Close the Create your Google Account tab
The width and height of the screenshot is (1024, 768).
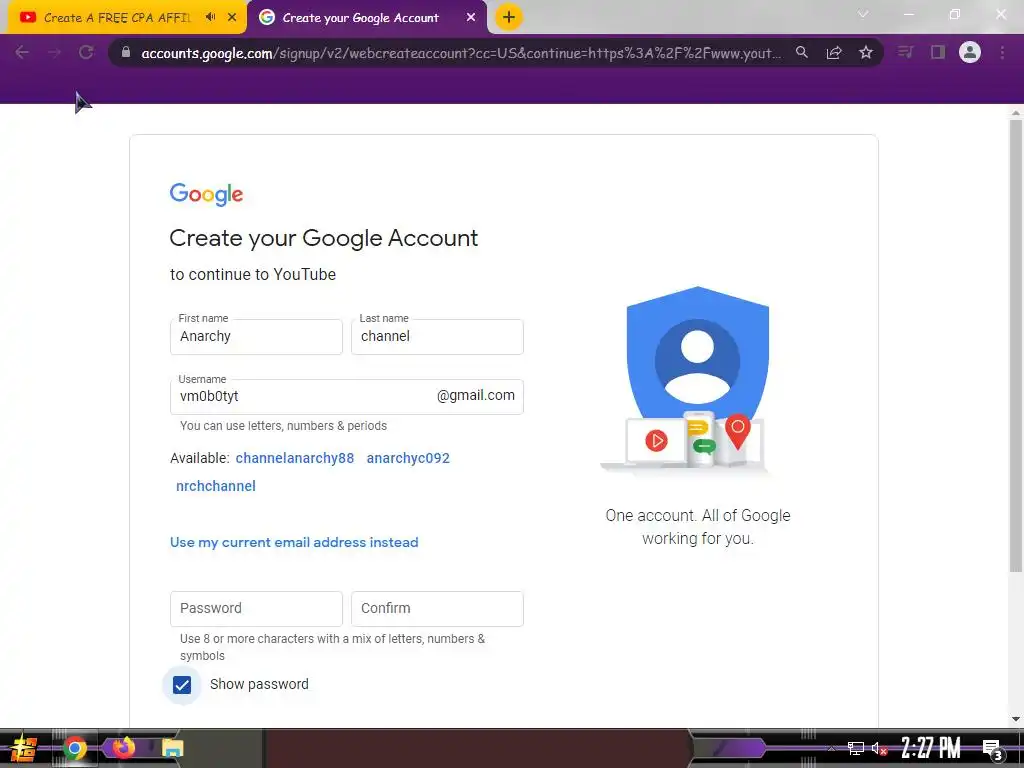point(471,18)
